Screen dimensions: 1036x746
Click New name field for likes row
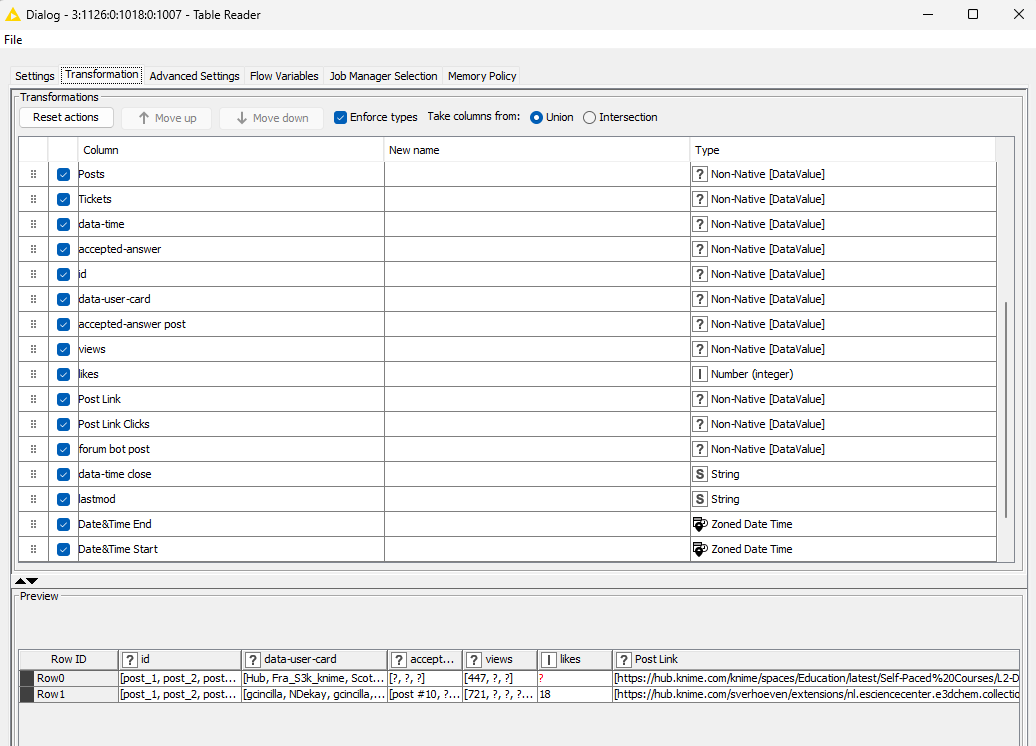click(536, 374)
